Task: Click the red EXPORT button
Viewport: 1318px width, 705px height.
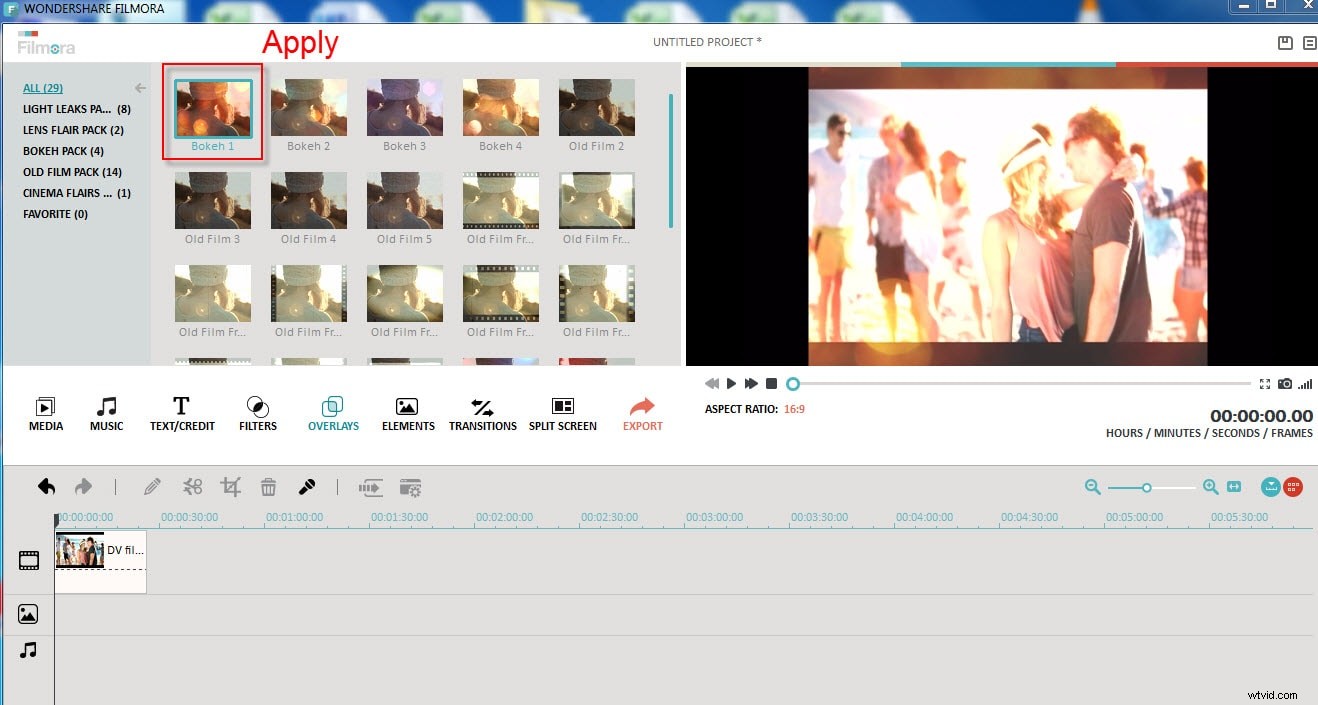Action: [x=642, y=410]
